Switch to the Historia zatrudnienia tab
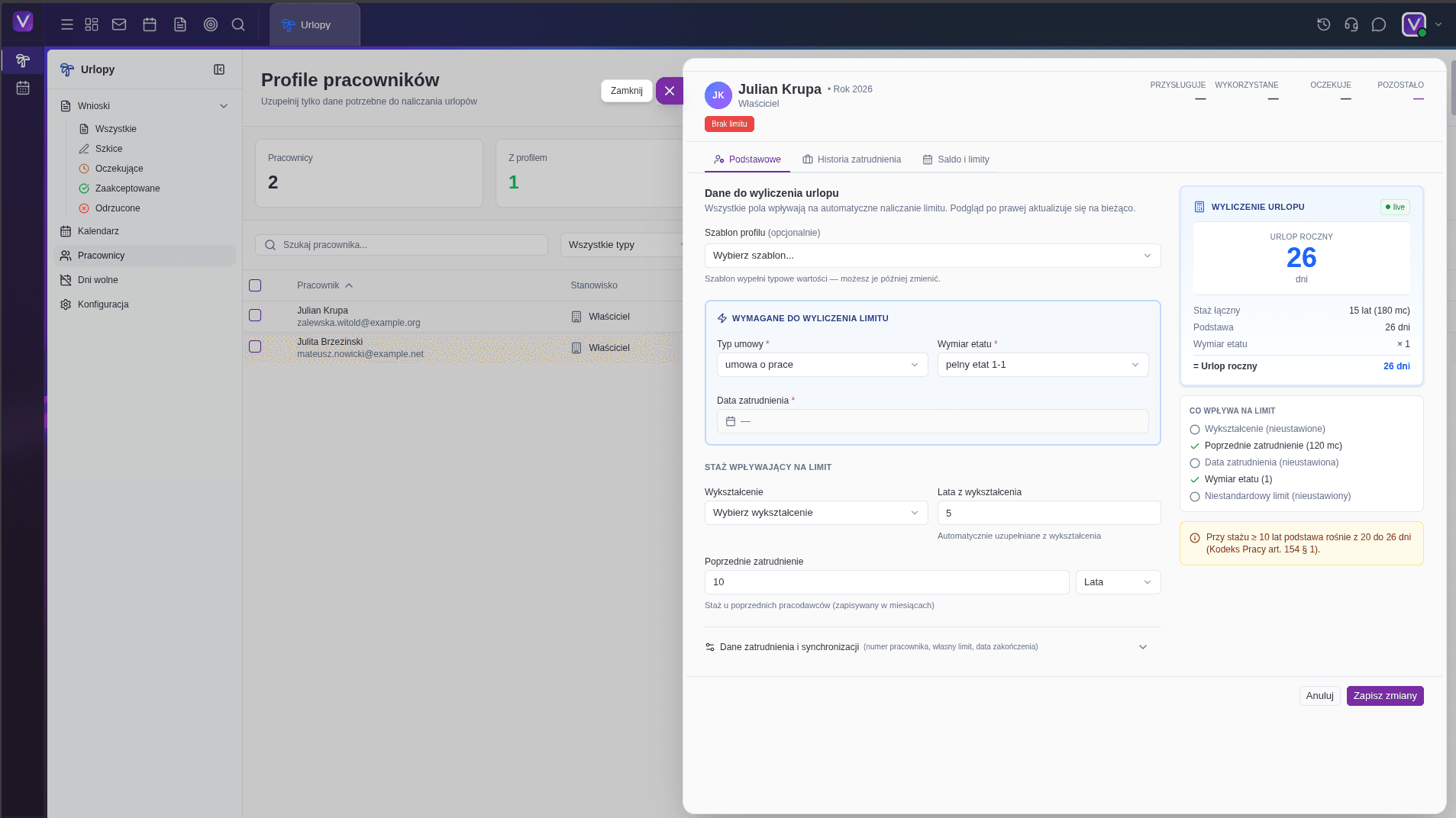1456x818 pixels. click(852, 159)
